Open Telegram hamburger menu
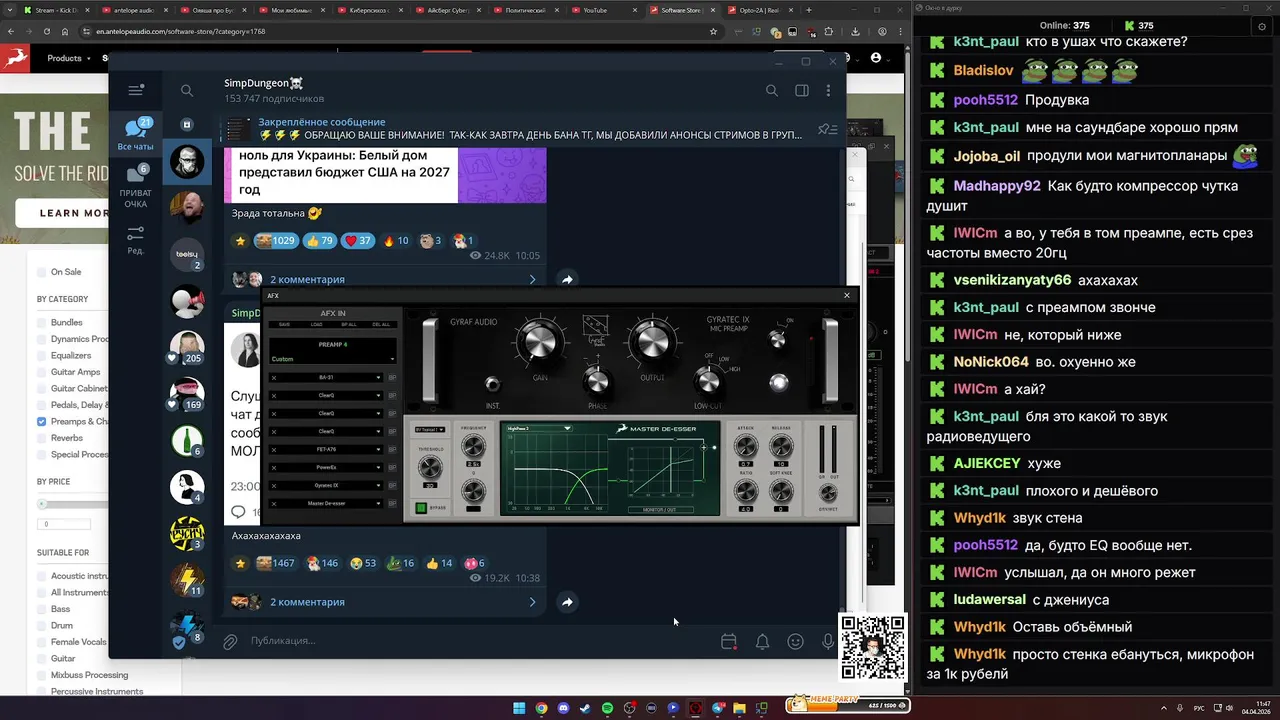Viewport: 1280px width, 720px height. [x=136, y=90]
